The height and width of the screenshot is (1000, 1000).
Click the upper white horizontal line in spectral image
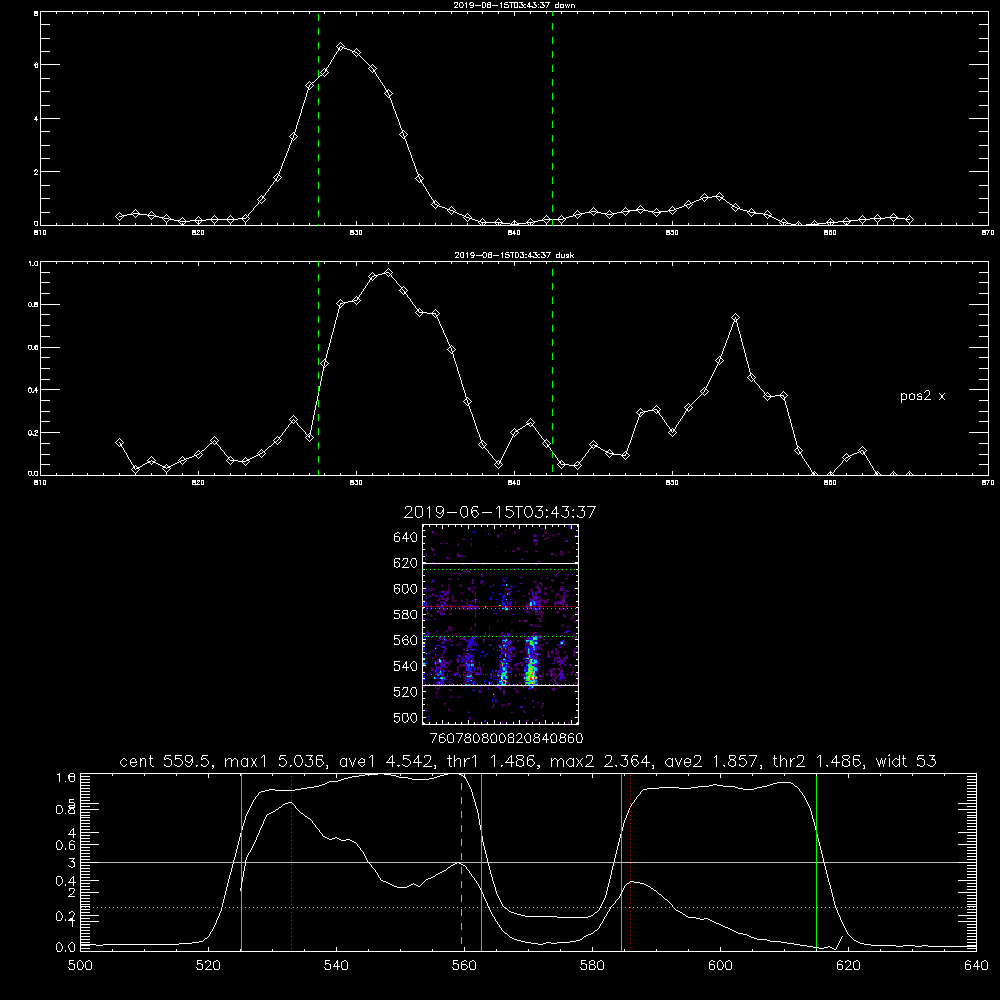500,564
